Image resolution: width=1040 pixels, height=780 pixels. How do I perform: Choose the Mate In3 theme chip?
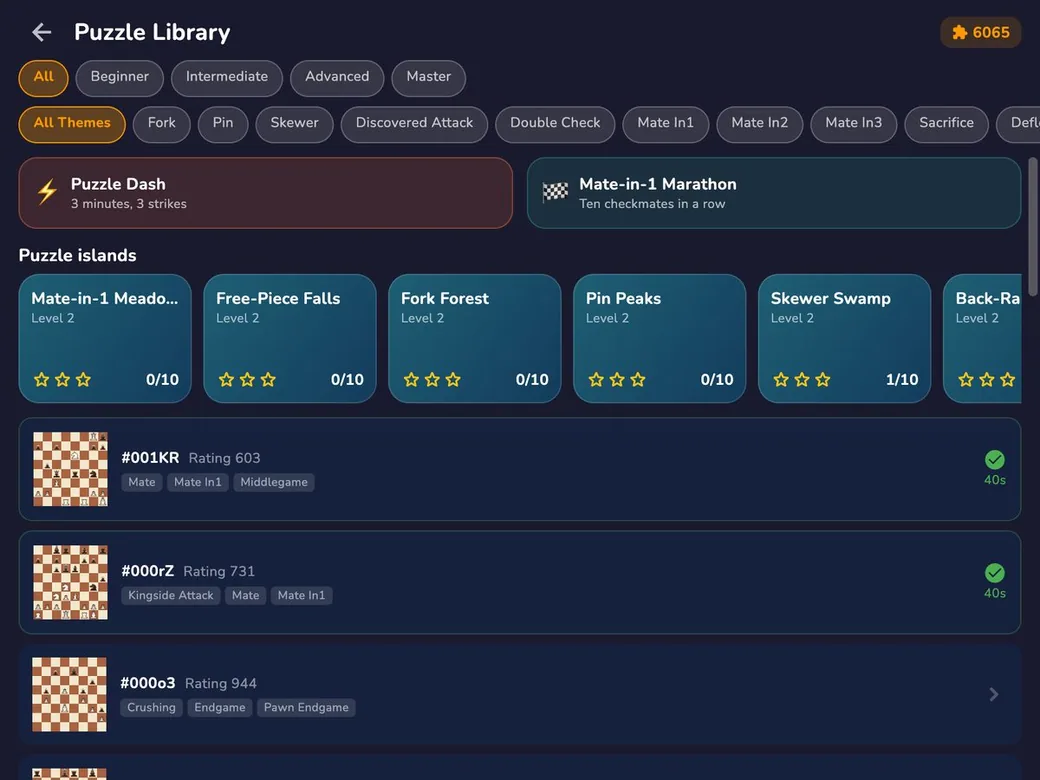pyautogui.click(x=854, y=124)
